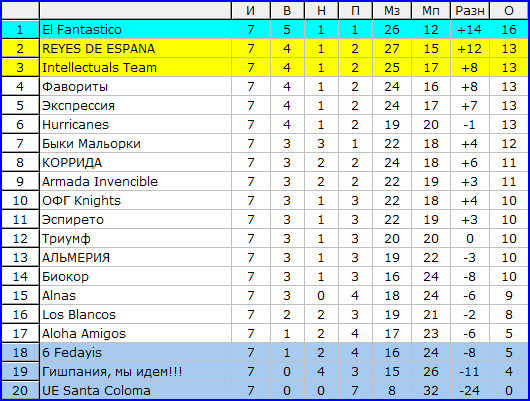Click the 'Н' draws column header
The width and height of the screenshot is (530, 401).
[321, 11]
